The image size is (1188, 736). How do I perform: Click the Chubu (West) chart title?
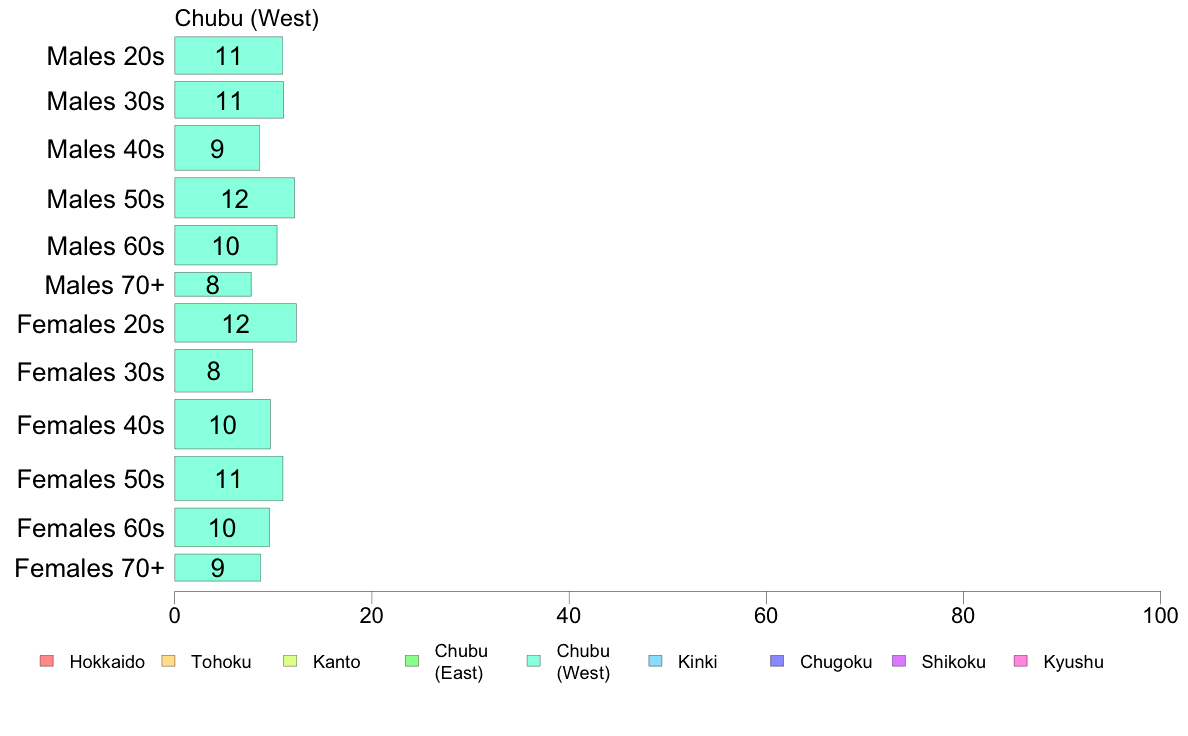point(246,18)
